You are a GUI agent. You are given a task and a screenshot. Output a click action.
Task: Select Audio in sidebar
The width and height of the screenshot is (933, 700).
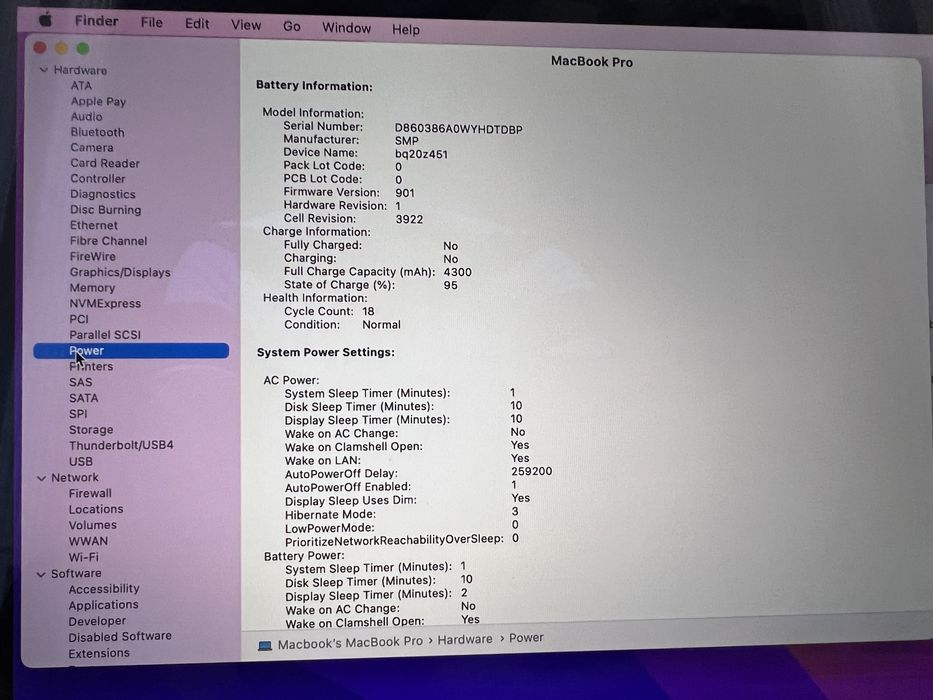86,117
